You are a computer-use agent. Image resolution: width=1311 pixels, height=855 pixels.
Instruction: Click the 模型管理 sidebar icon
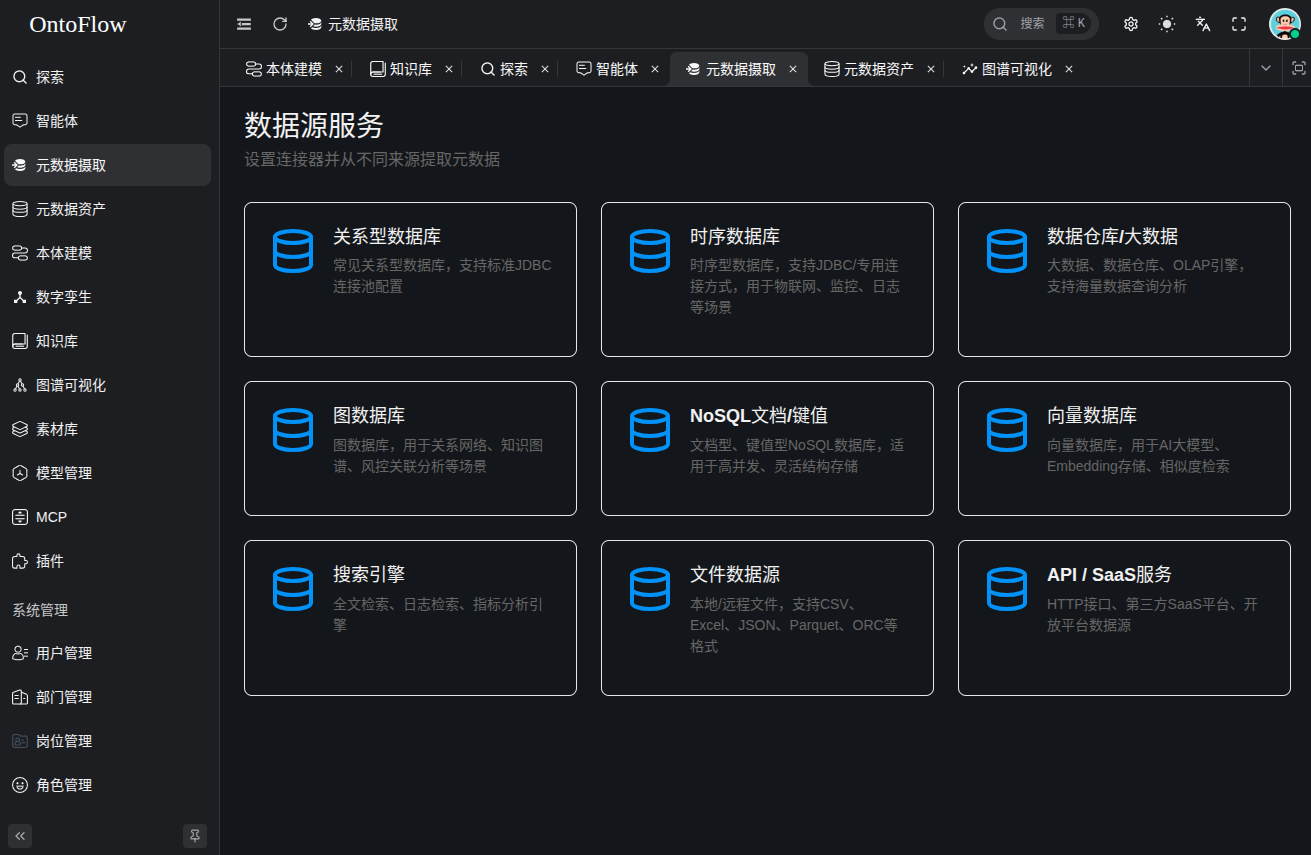click(20, 473)
